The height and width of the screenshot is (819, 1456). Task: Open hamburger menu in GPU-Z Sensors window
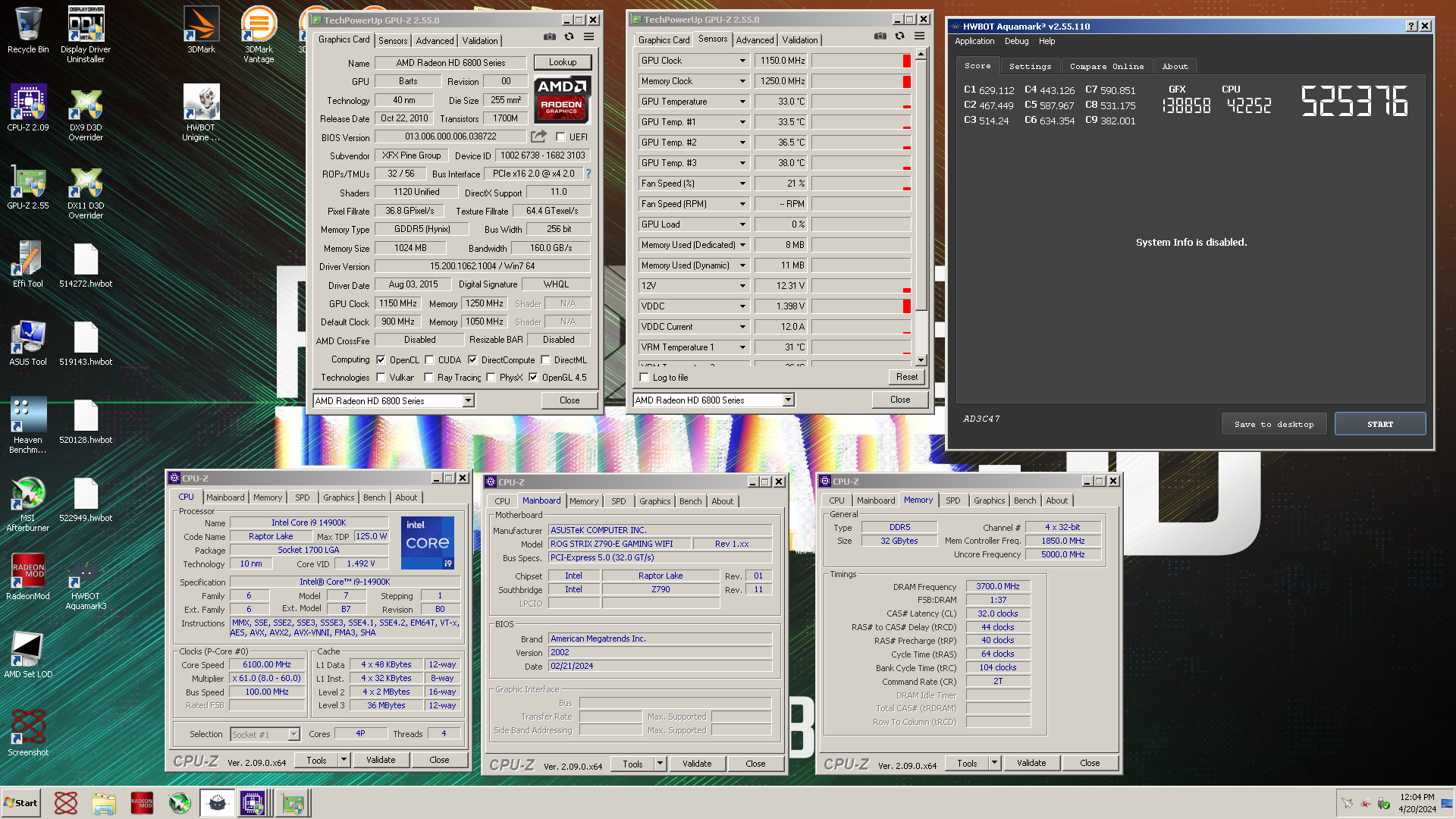pyautogui.click(x=919, y=36)
